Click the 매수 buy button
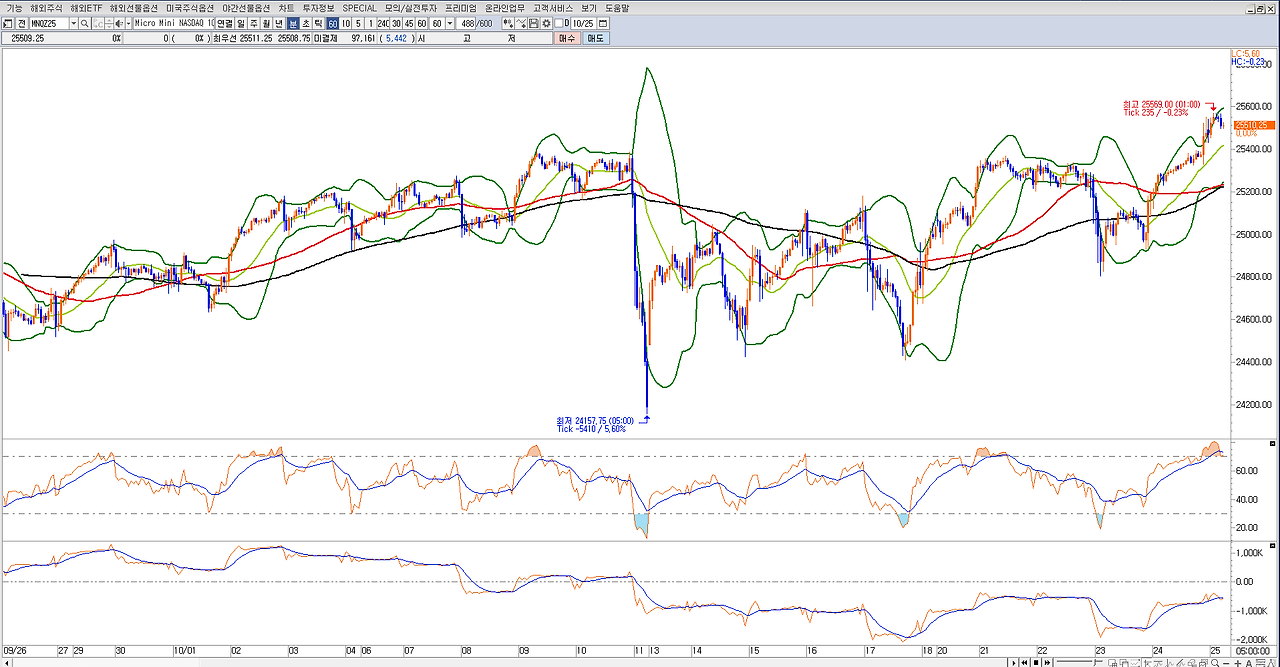 pyautogui.click(x=567, y=38)
